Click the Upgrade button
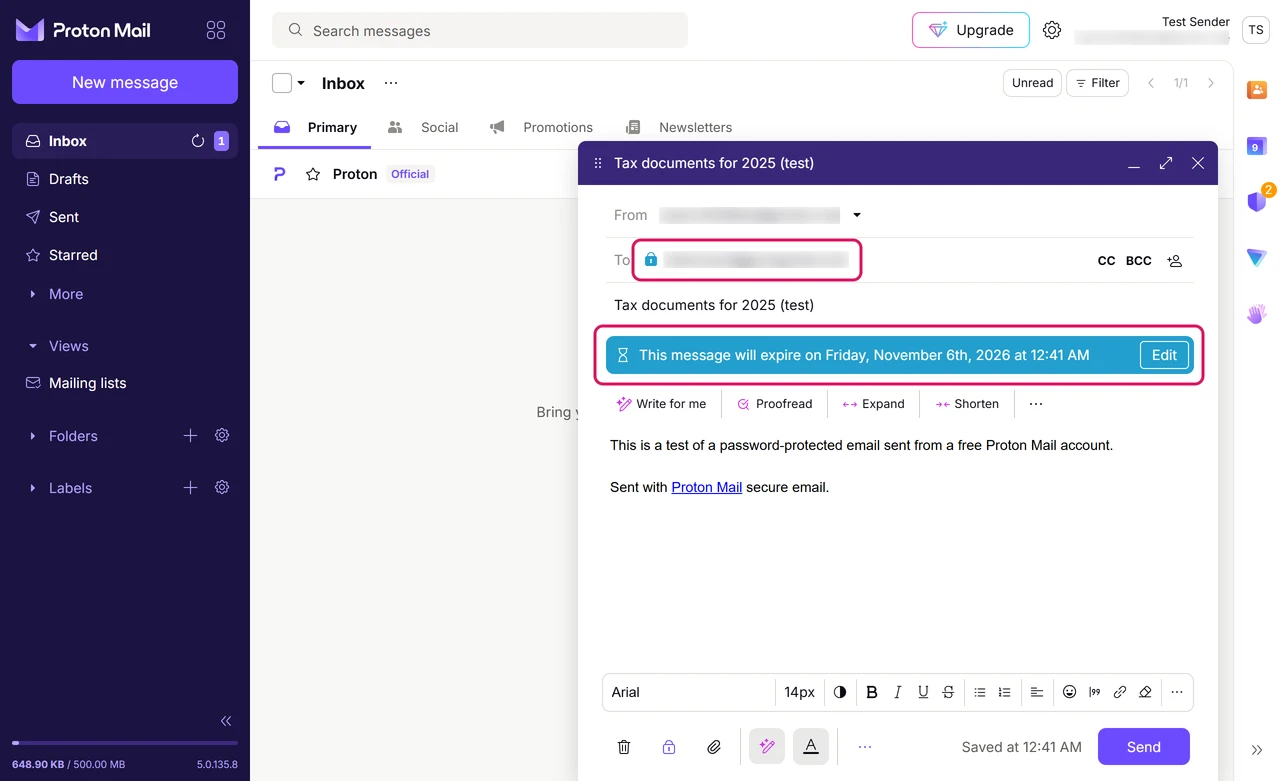 [x=970, y=30]
